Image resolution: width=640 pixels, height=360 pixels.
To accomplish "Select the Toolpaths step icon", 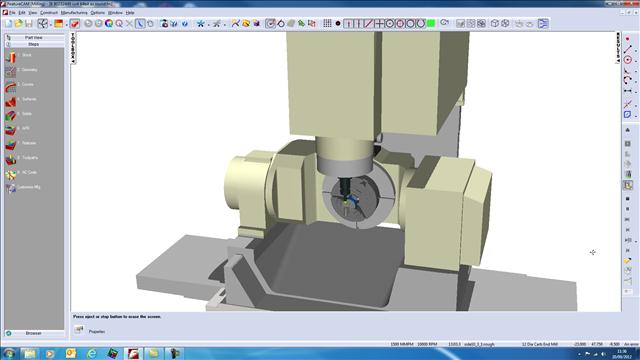I will (x=11, y=159).
